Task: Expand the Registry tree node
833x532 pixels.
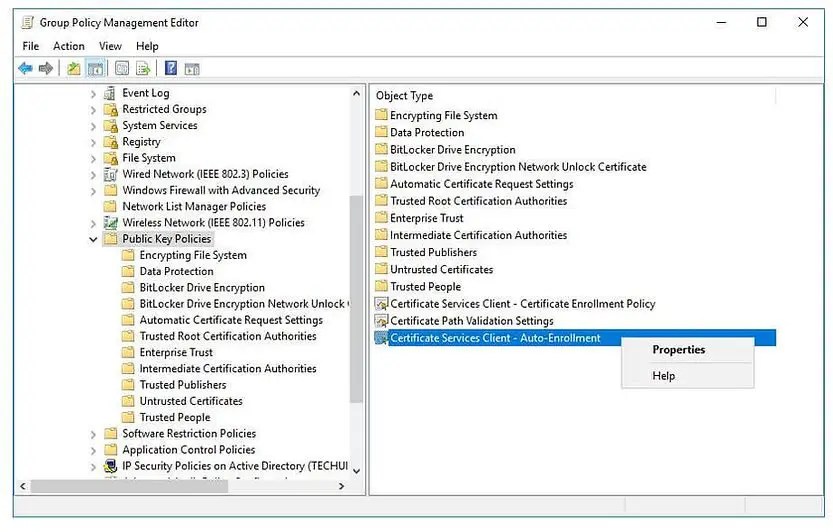Action: [x=93, y=142]
